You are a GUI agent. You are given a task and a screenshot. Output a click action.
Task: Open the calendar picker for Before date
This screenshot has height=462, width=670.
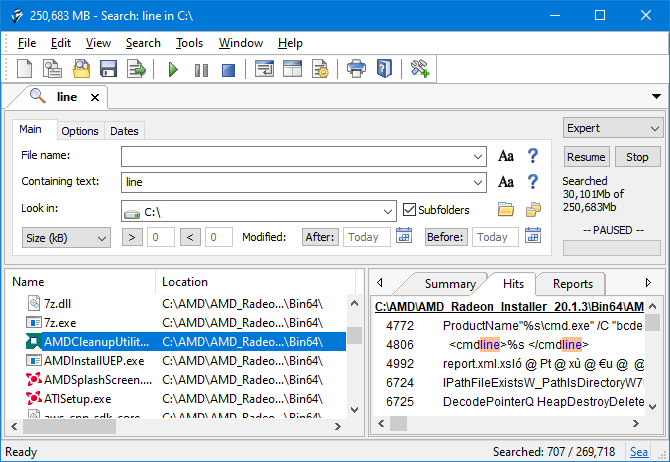click(532, 237)
